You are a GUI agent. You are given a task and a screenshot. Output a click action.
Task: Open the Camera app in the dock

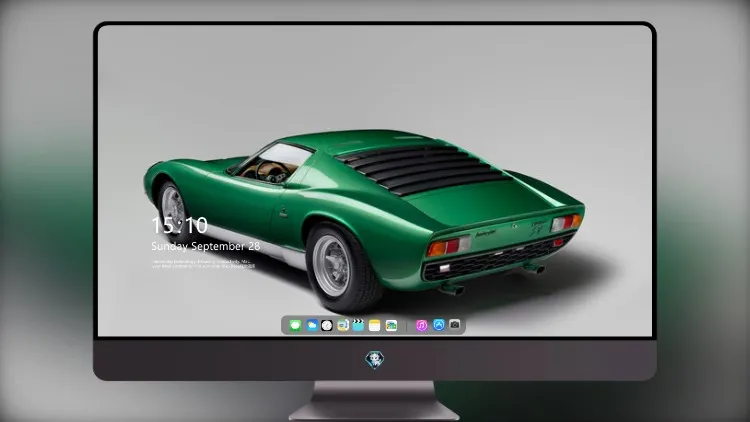(455, 325)
